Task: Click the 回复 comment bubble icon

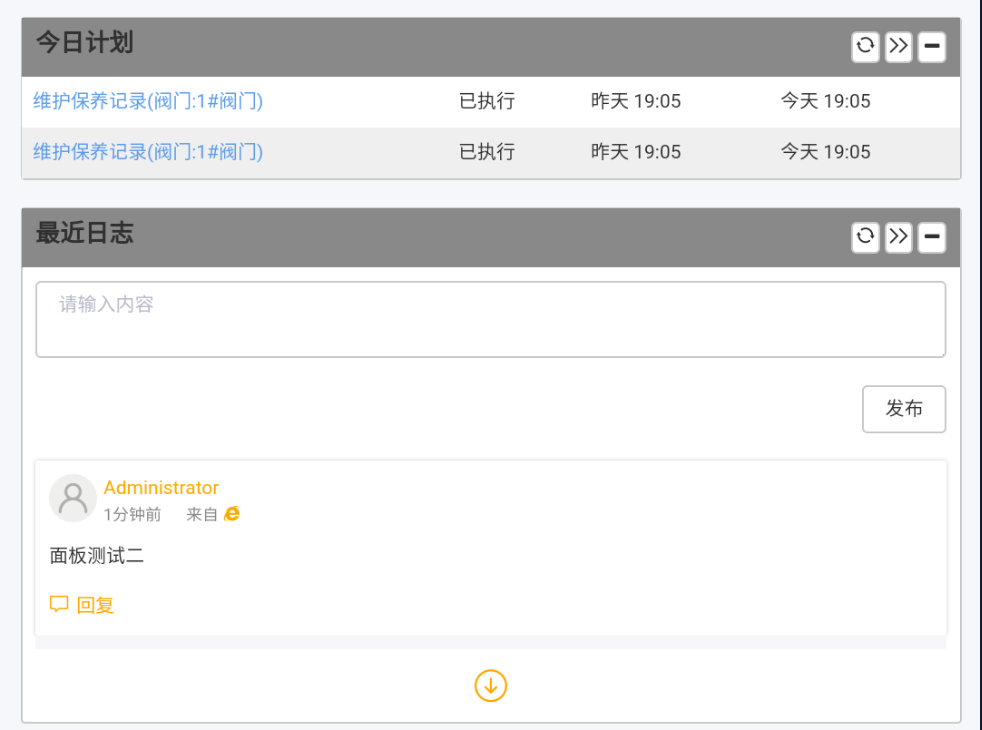Action: tap(59, 604)
